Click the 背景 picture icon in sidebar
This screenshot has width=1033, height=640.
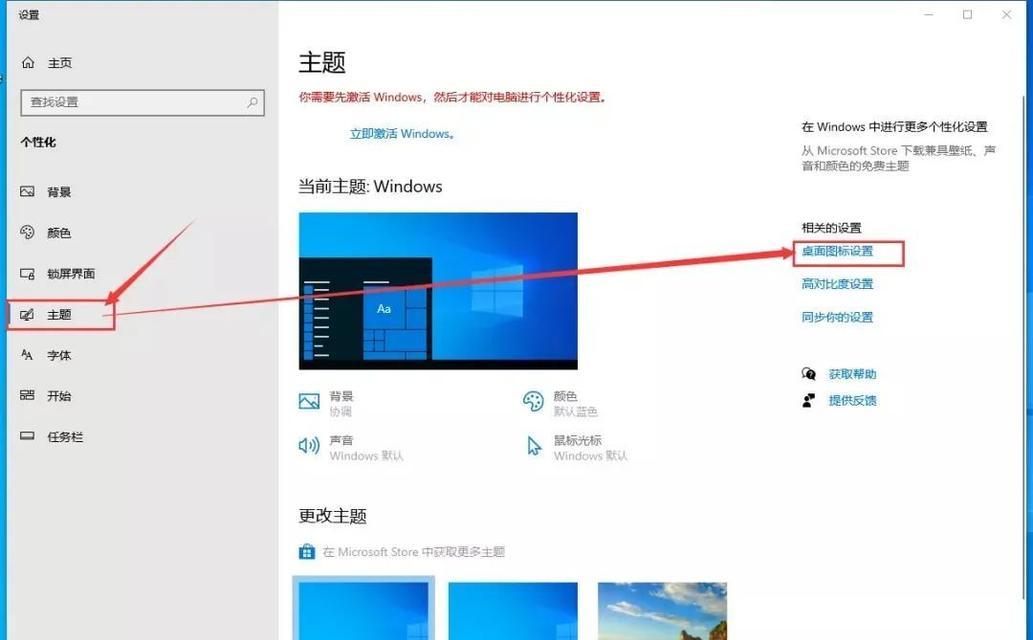[x=27, y=192]
